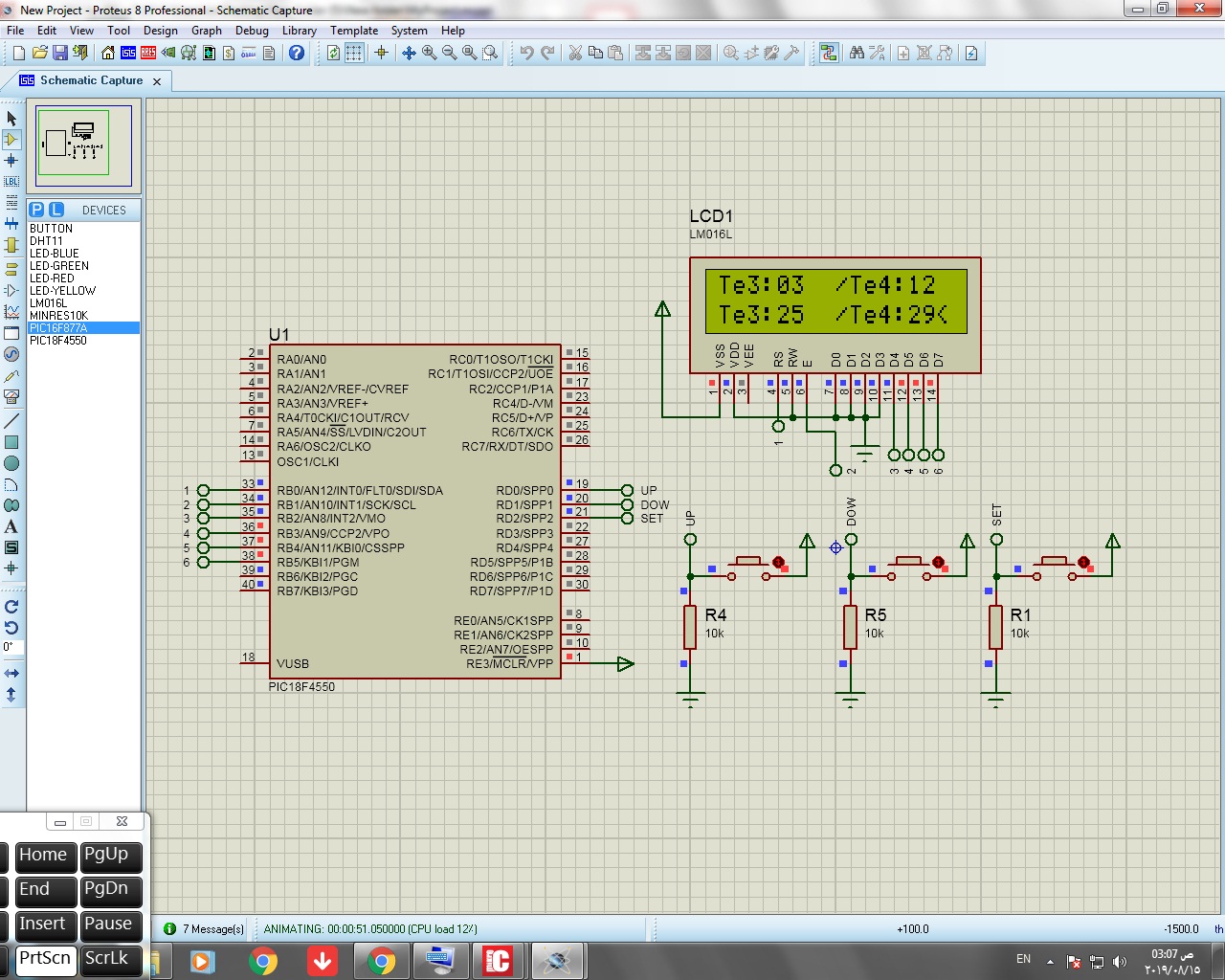1225x980 pixels.
Task: Click the 7 Message(s) status indicator
Action: [204, 928]
